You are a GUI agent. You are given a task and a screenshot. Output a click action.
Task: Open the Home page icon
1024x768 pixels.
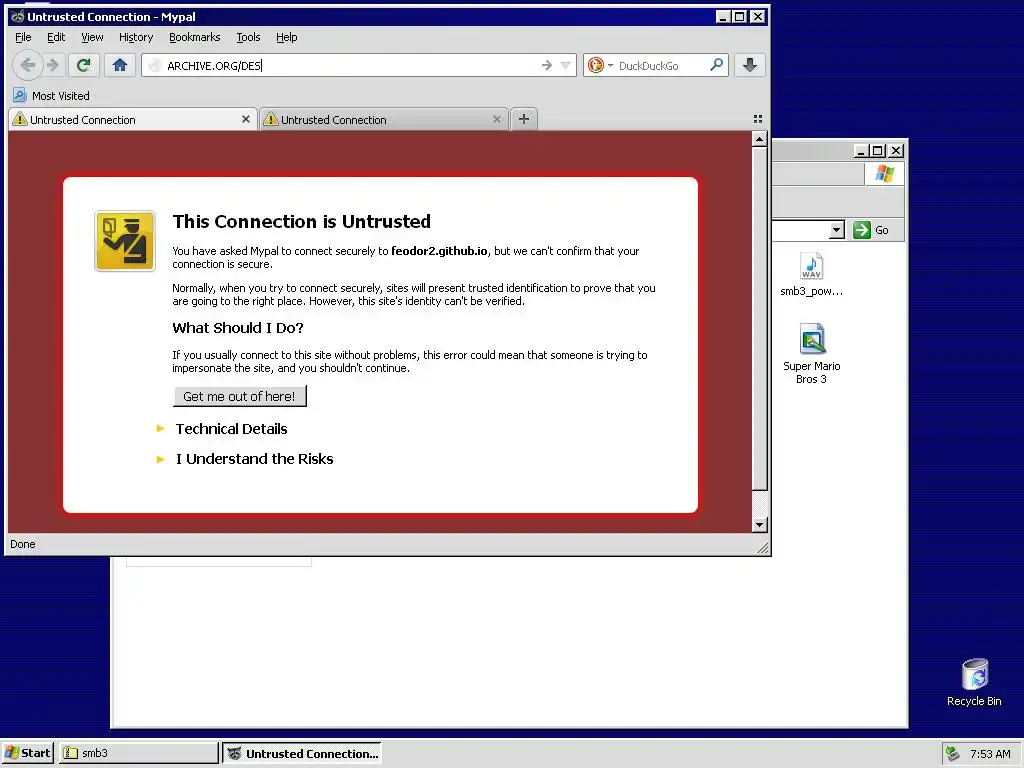coord(120,65)
